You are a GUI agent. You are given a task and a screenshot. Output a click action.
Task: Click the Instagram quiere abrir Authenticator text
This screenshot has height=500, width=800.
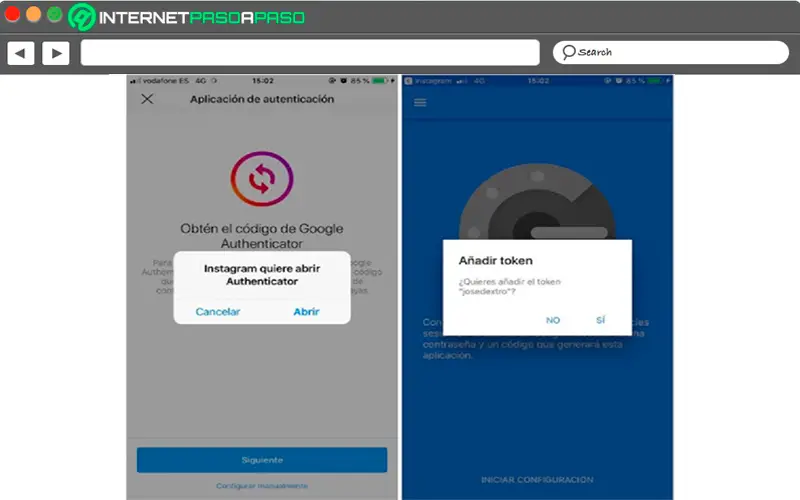262,274
